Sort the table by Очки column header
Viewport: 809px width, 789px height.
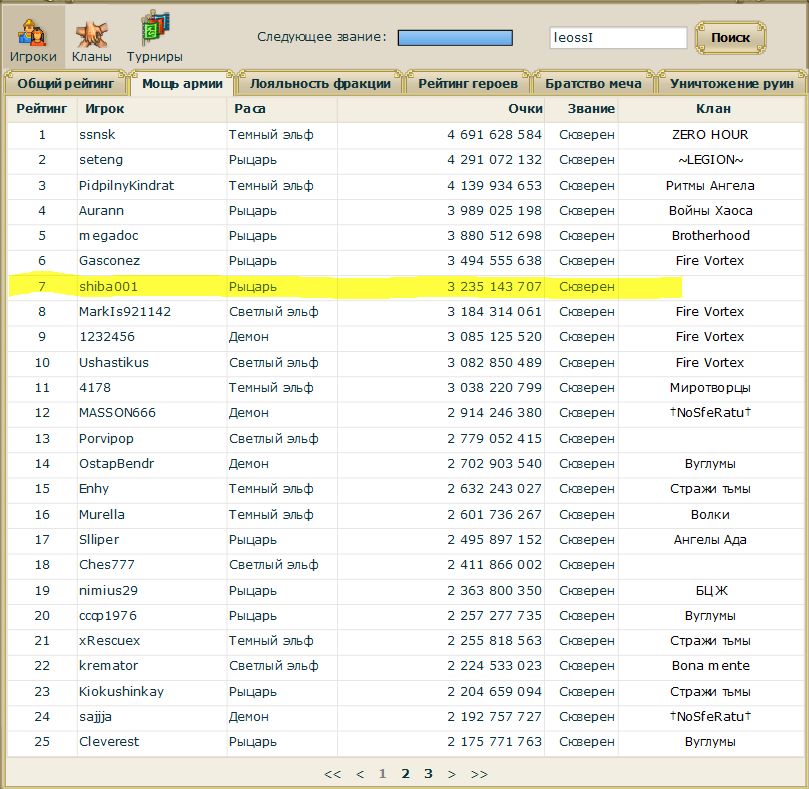click(x=525, y=108)
